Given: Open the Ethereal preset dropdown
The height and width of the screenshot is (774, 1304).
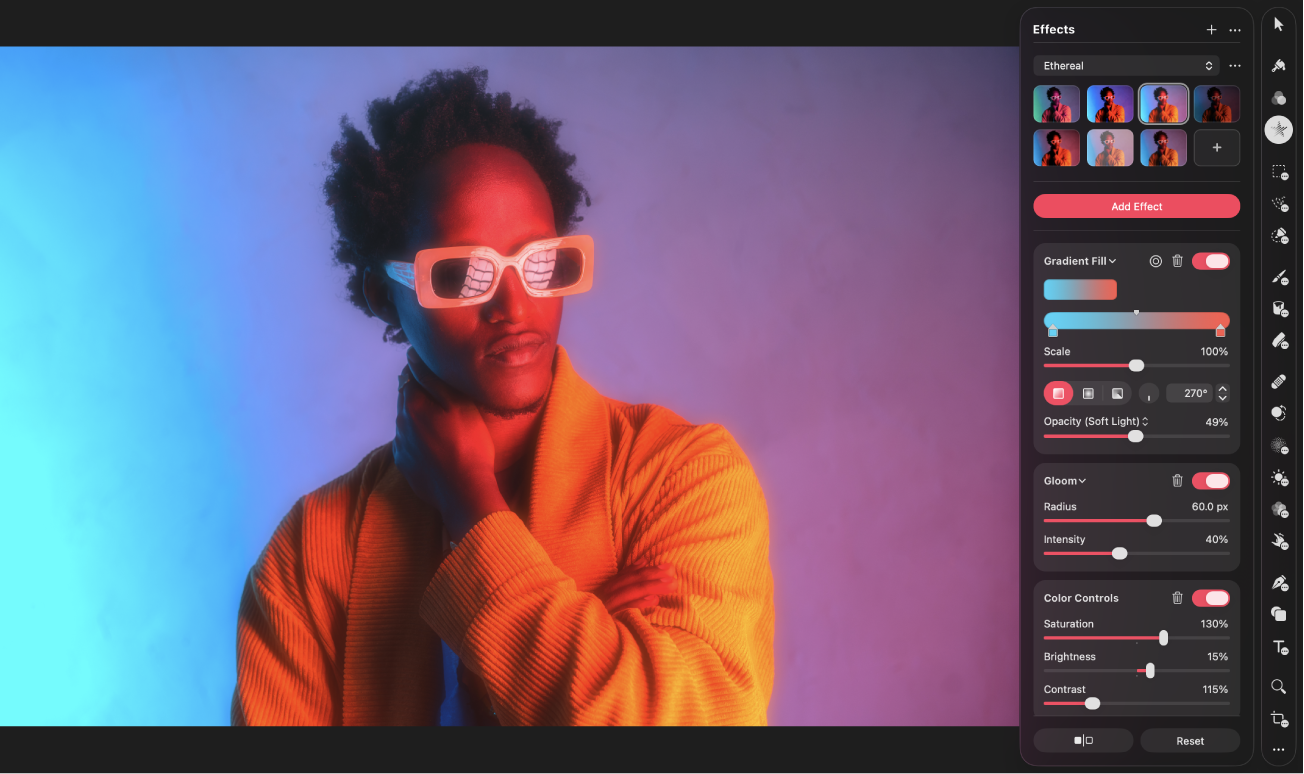Looking at the screenshot, I should tap(1126, 65).
